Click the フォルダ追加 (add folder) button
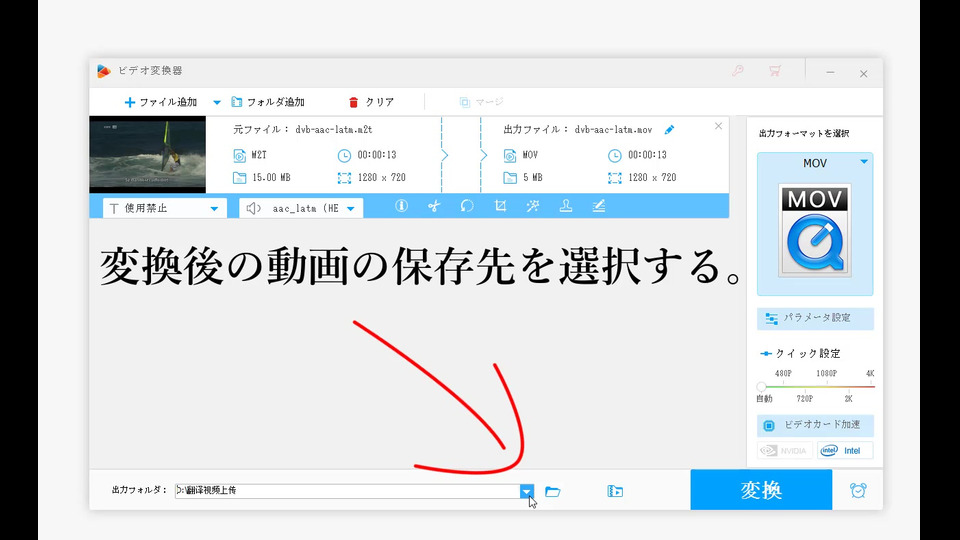The height and width of the screenshot is (540, 960). click(268, 102)
